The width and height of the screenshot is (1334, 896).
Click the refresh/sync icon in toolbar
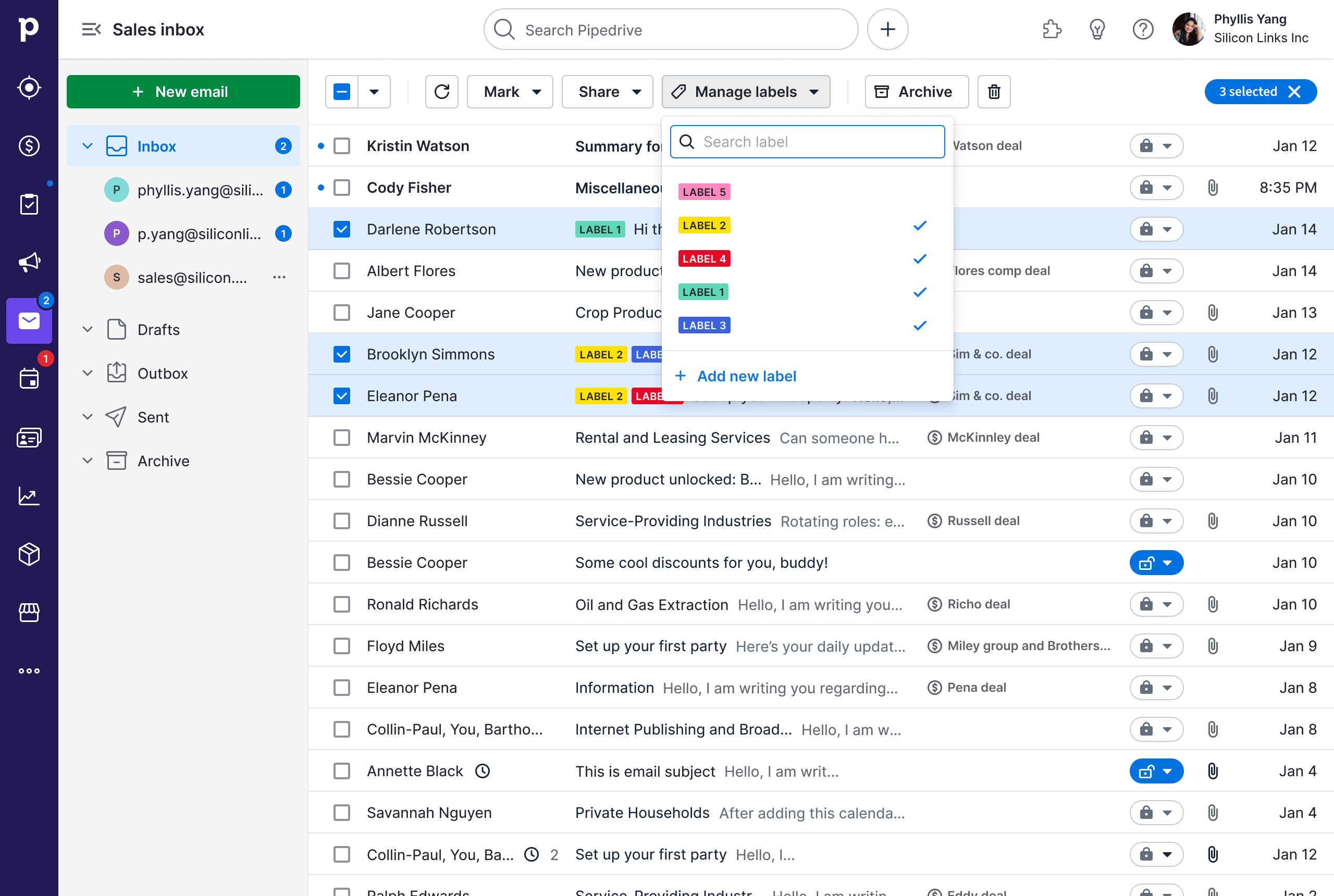(441, 92)
